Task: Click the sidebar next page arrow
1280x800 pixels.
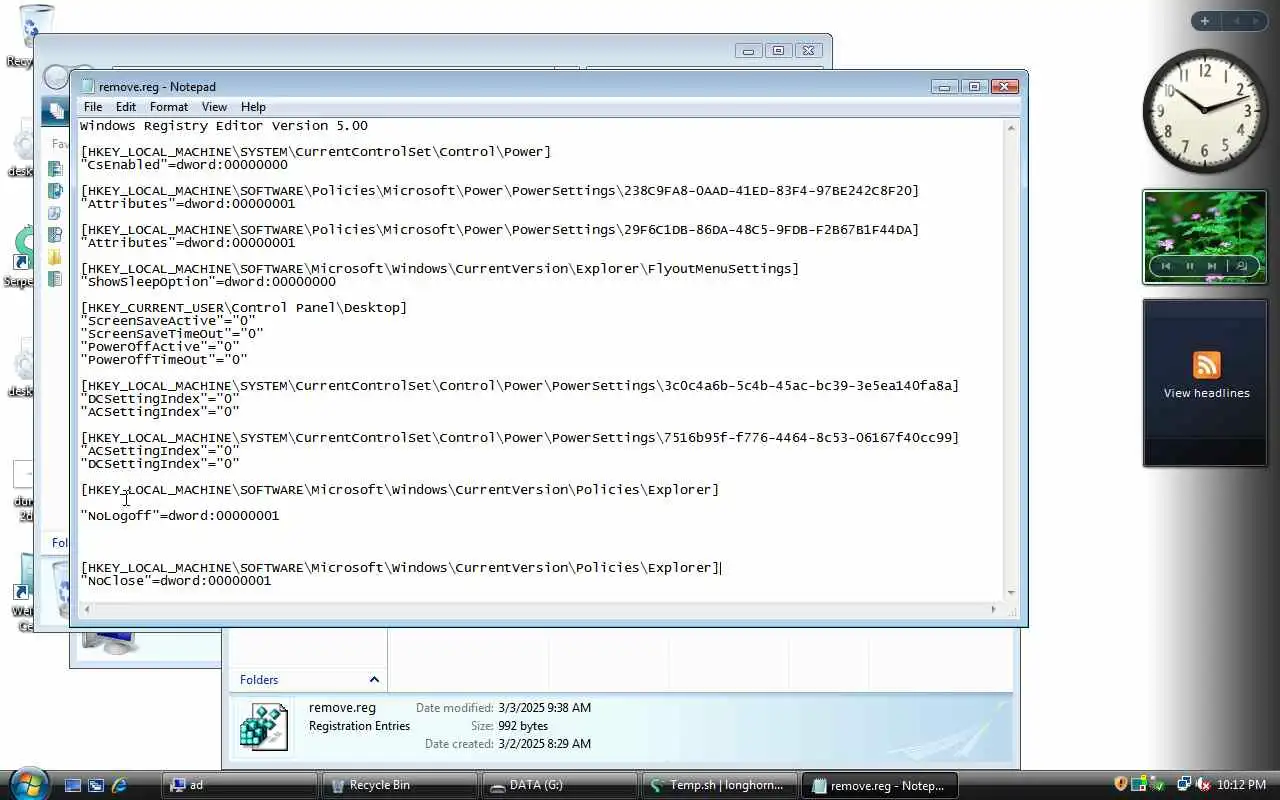Action: 1257,21
